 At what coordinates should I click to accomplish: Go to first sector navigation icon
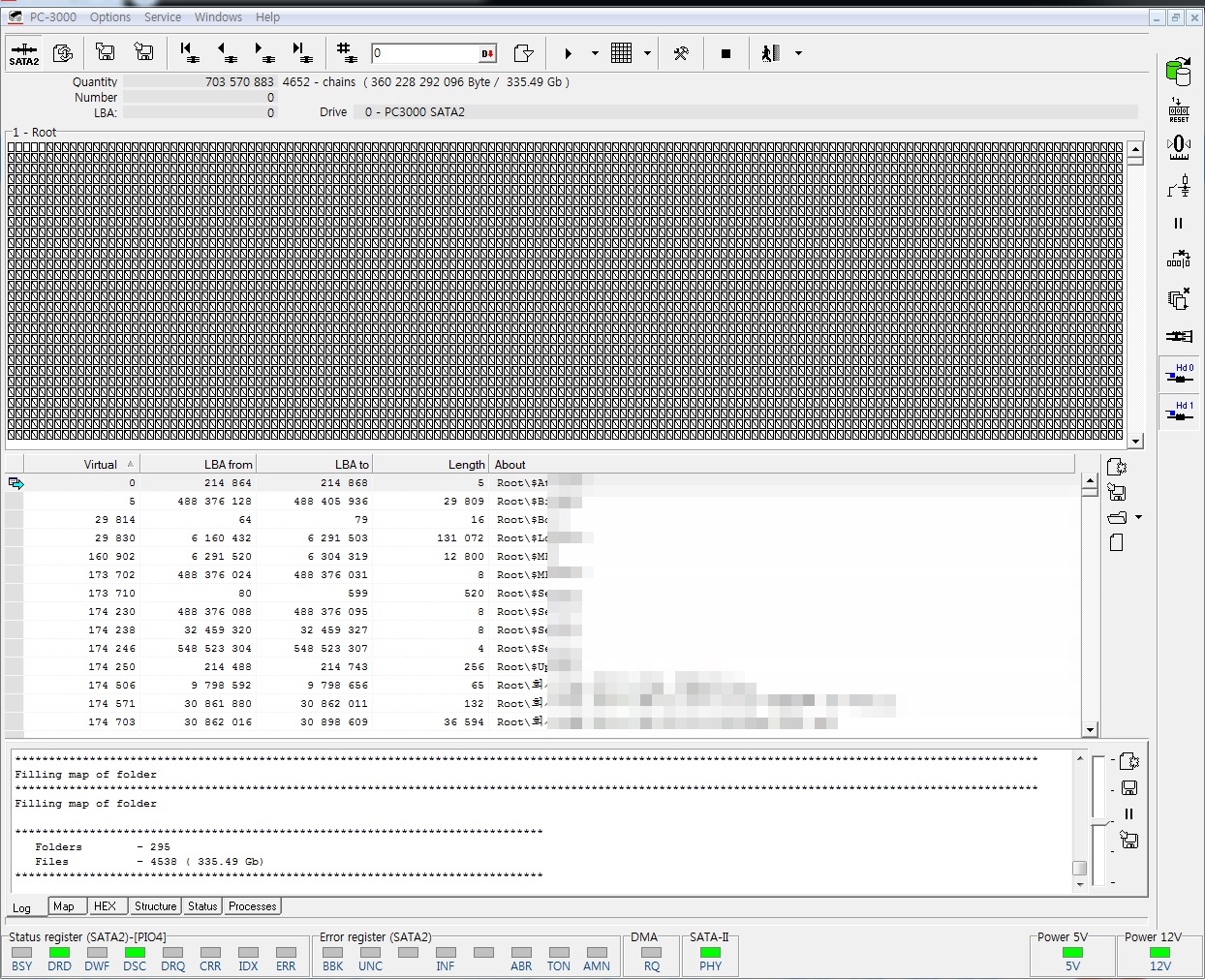pos(189,53)
